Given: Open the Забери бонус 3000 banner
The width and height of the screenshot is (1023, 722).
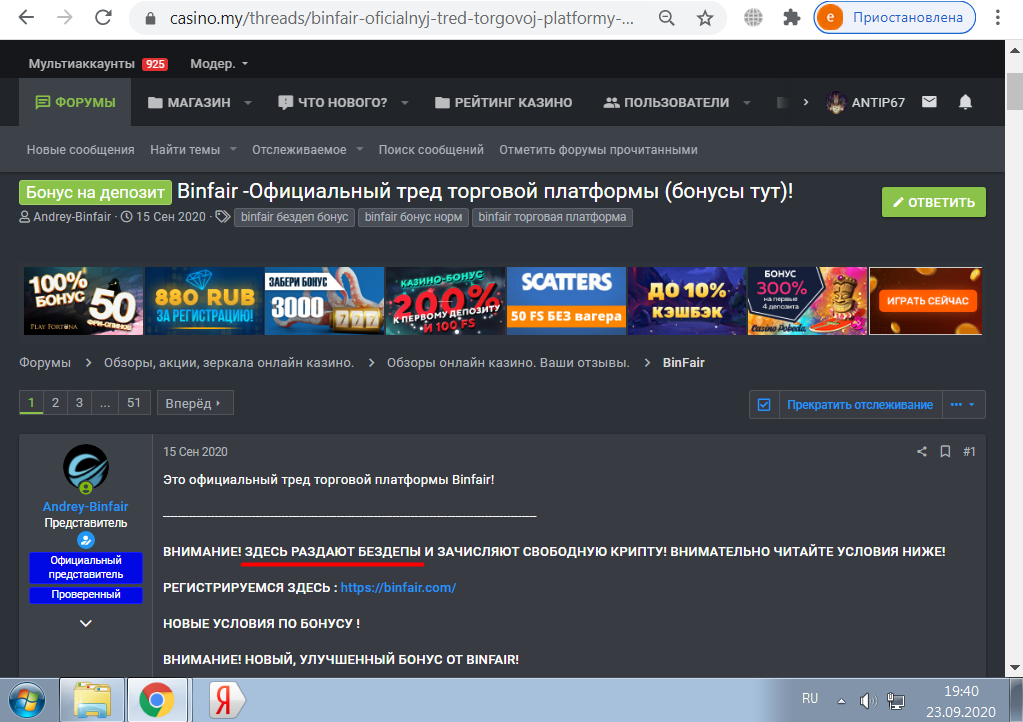Looking at the screenshot, I should tap(324, 301).
